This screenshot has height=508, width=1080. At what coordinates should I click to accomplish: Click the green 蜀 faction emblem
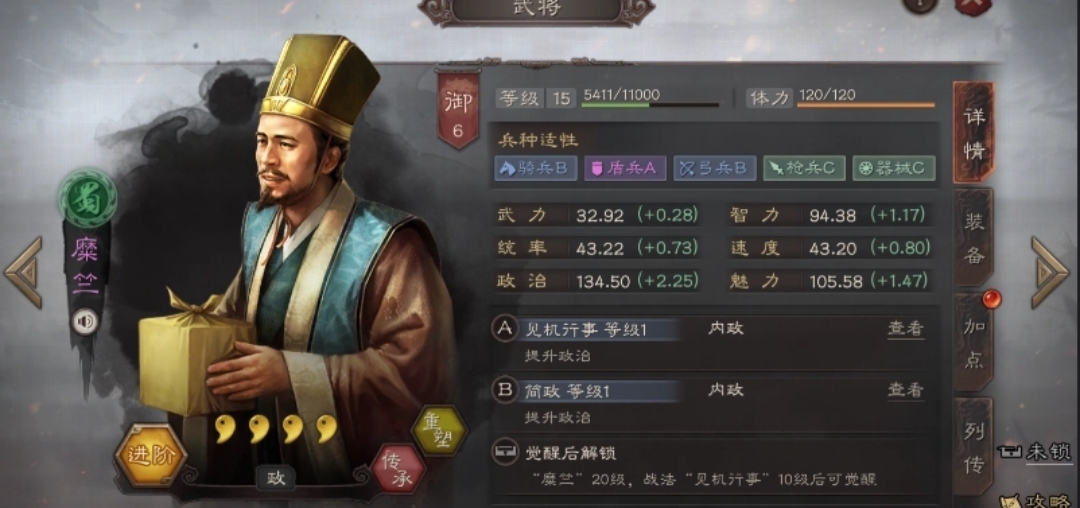87,198
